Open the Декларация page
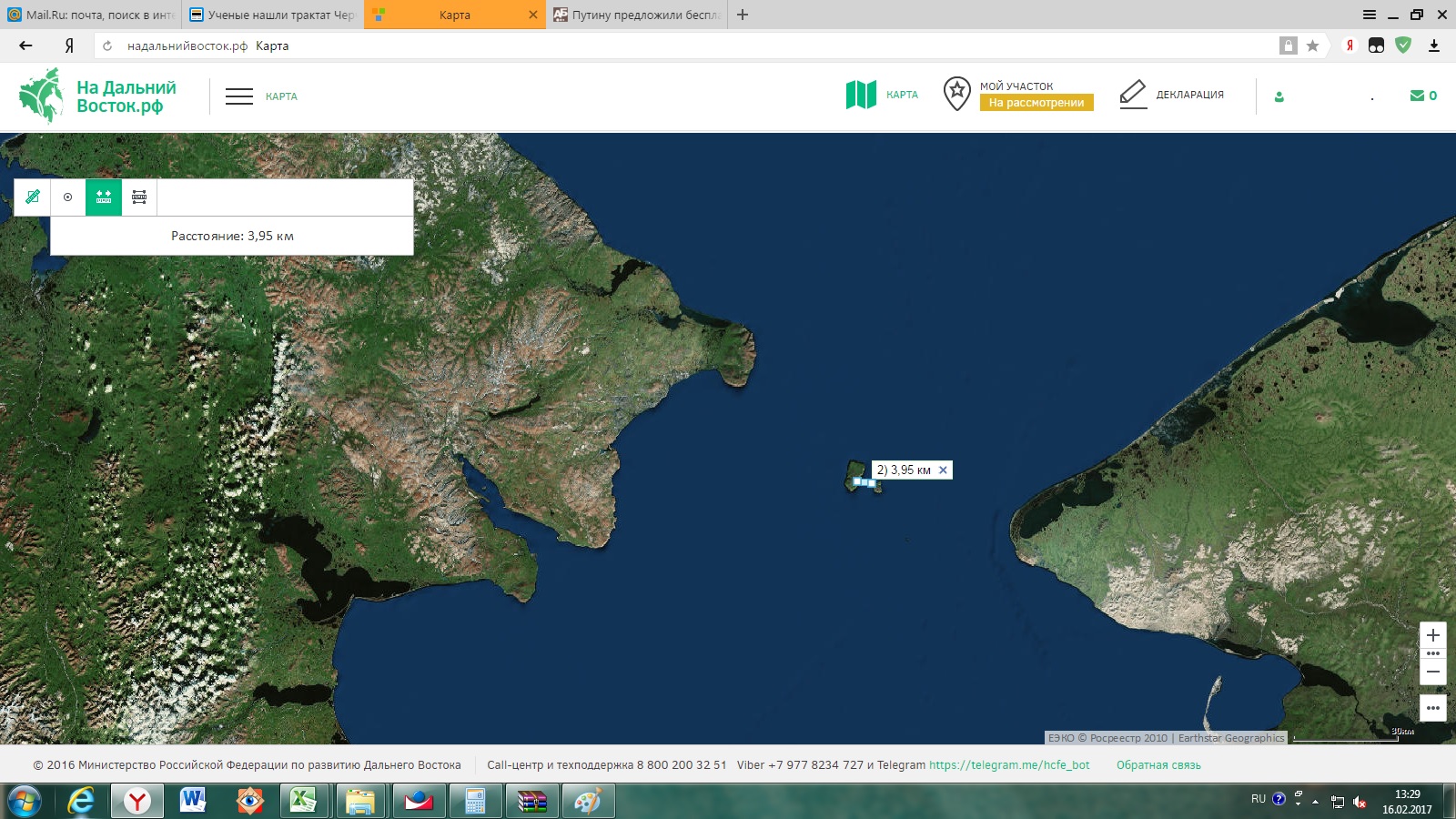Screen dimensions: 1456x819 pyautogui.click(x=1172, y=95)
